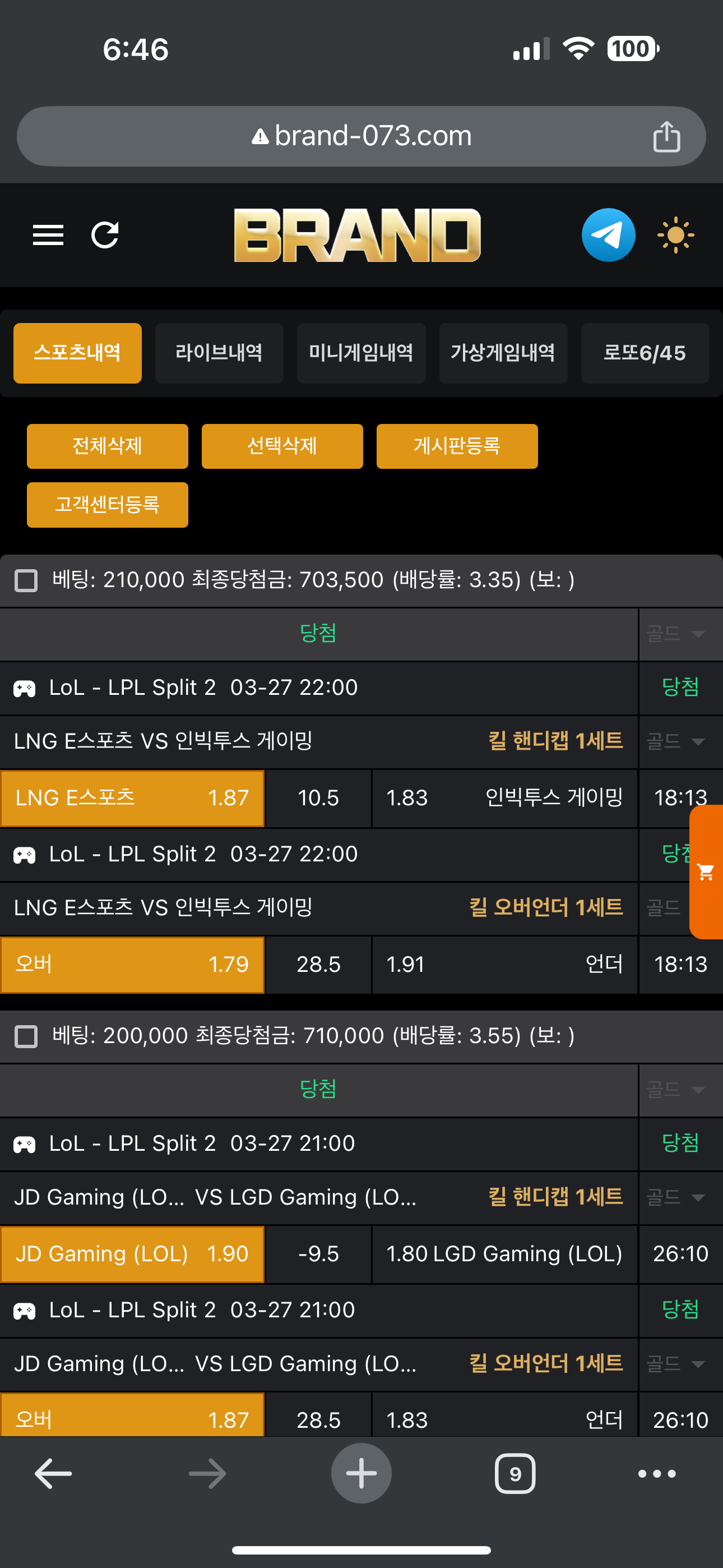
Task: Expand 골드 dropdown on first 당첨 row
Action: point(675,634)
